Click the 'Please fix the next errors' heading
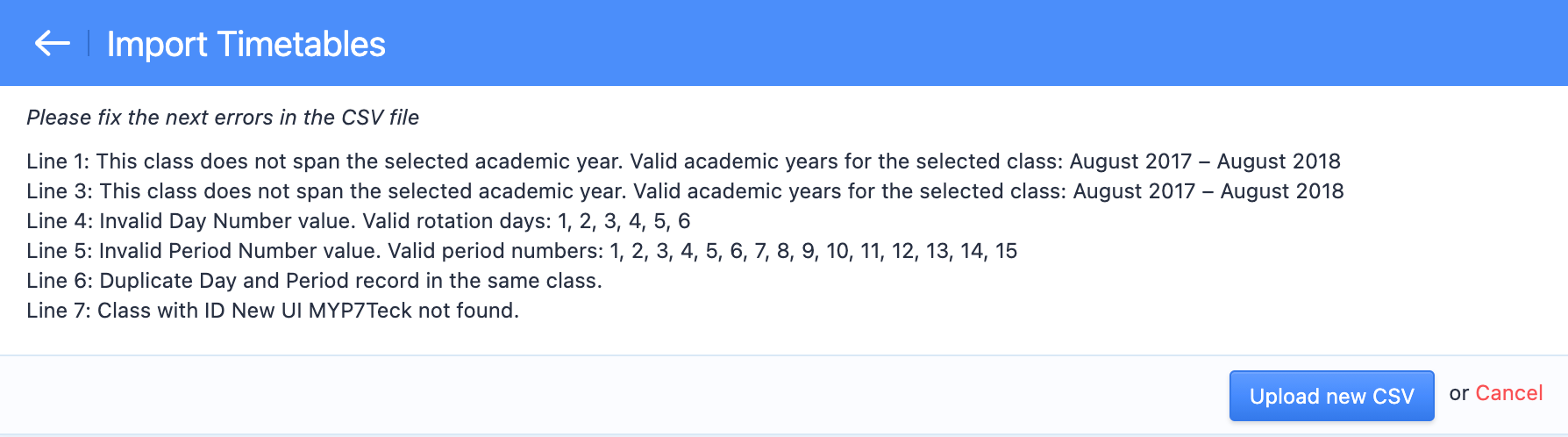This screenshot has height=437, width=1568. click(223, 118)
